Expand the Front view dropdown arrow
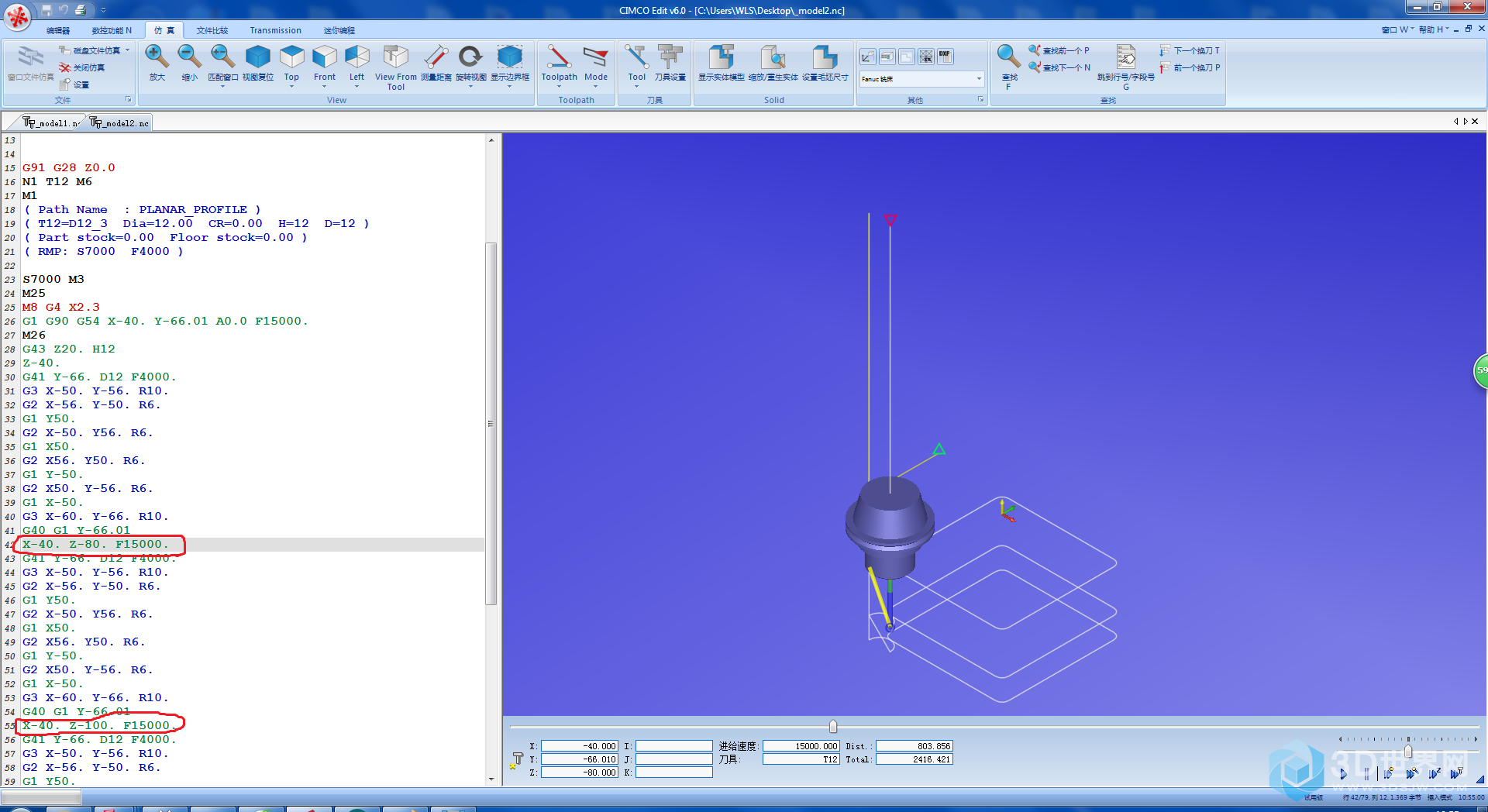 pos(325,86)
